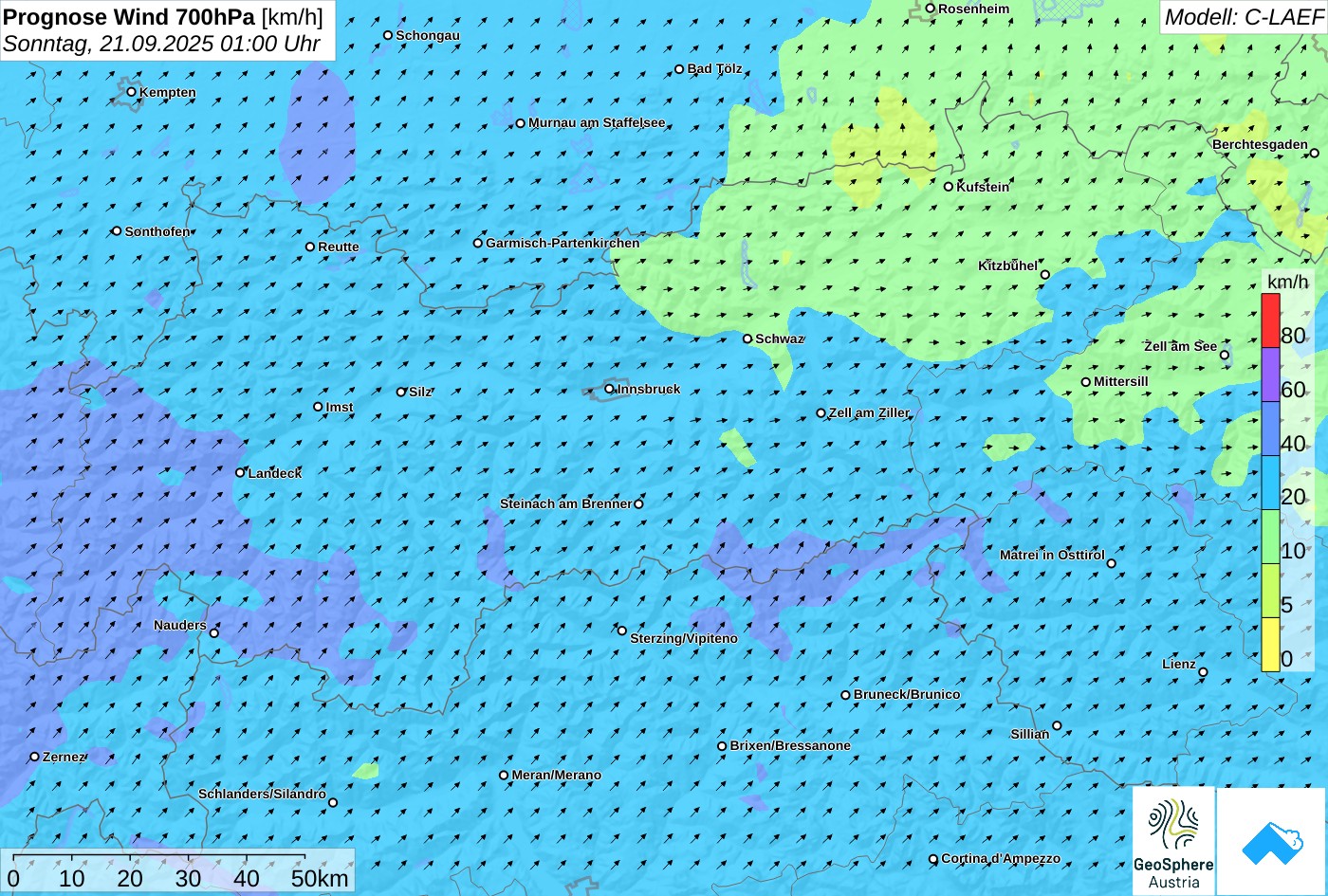Click the Landeck location marker
1328x896 pixels.
click(x=240, y=472)
